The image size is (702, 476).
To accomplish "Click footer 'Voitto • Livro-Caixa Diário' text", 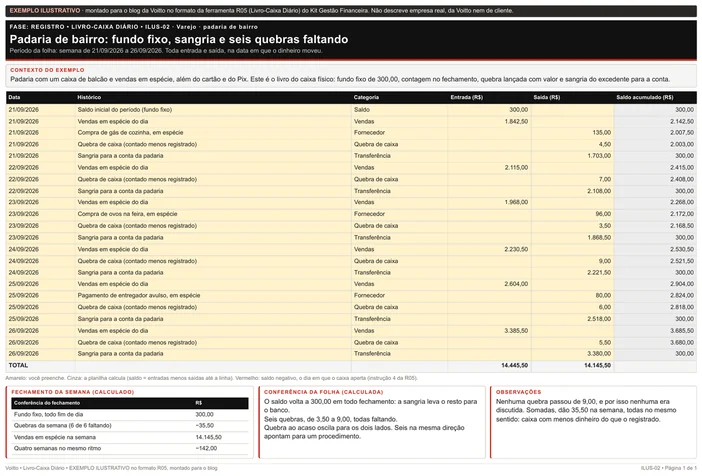I will pos(35,468).
